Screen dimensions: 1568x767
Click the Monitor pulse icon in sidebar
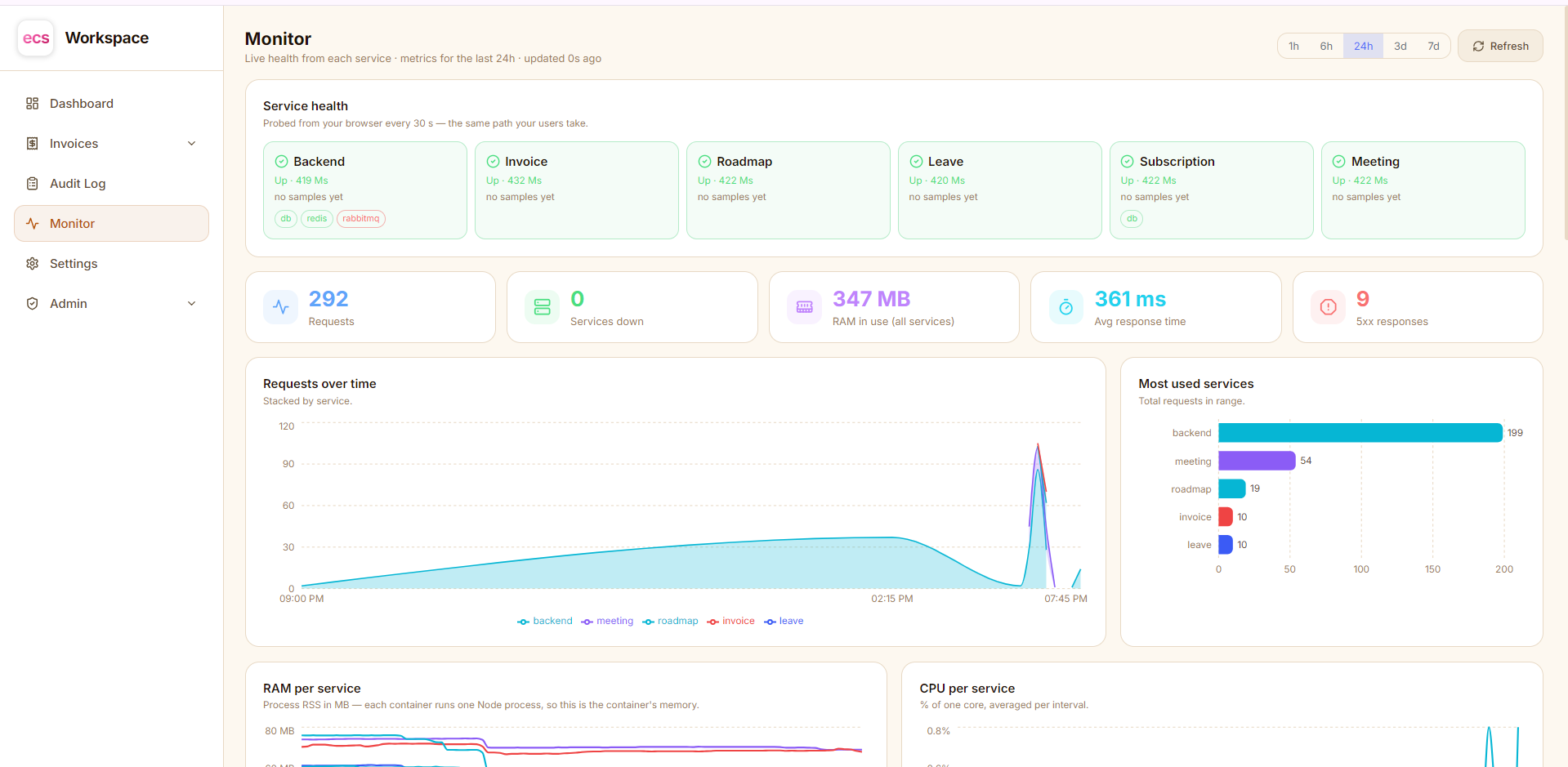[33, 224]
